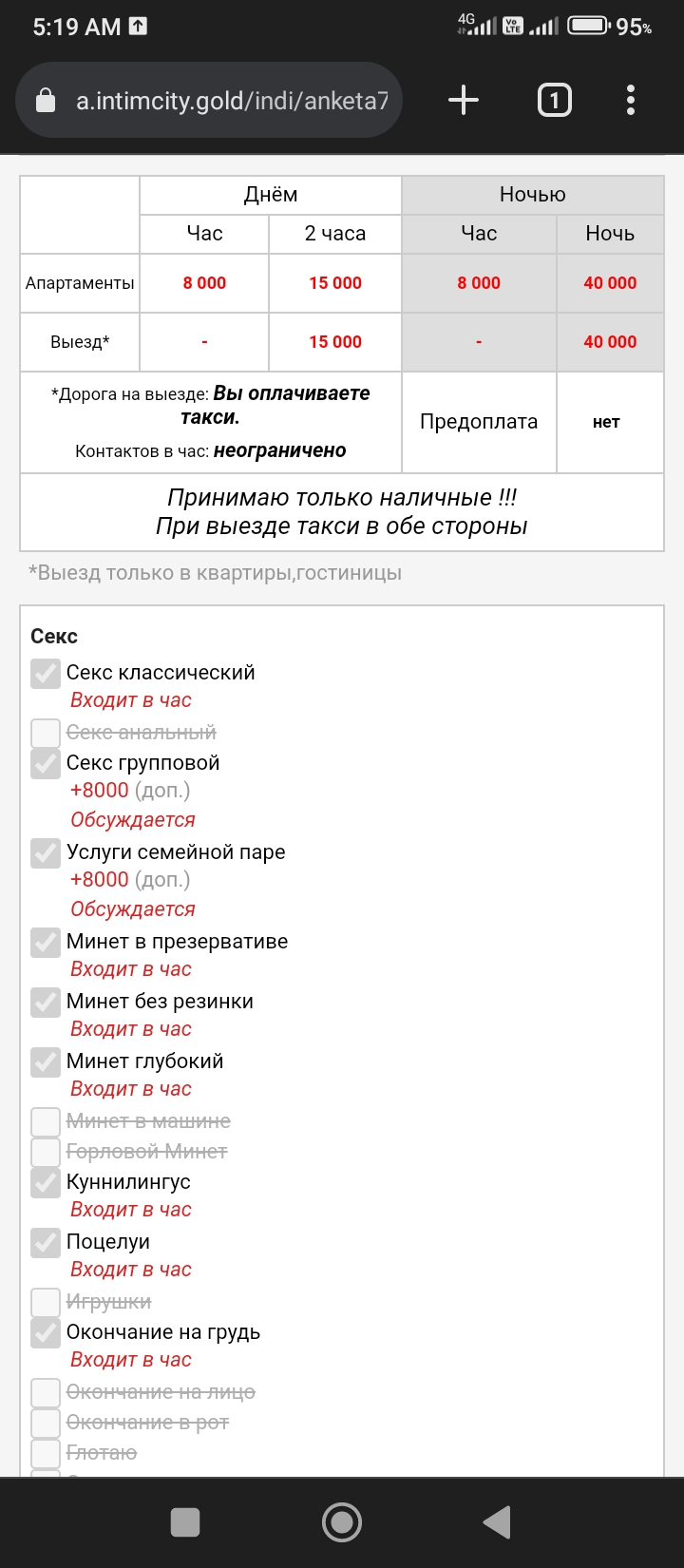The height and width of the screenshot is (1568, 684).
Task: Tap Android back triangle button
Action: click(x=498, y=1522)
